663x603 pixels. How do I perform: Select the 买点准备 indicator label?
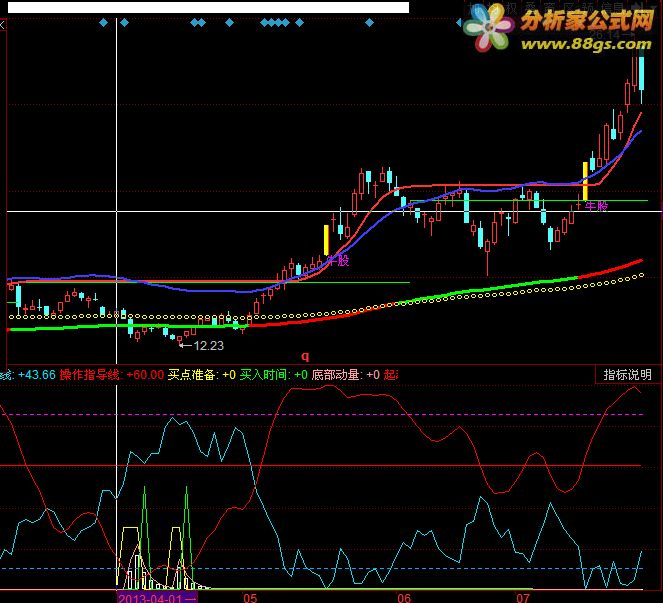[x=192, y=375]
